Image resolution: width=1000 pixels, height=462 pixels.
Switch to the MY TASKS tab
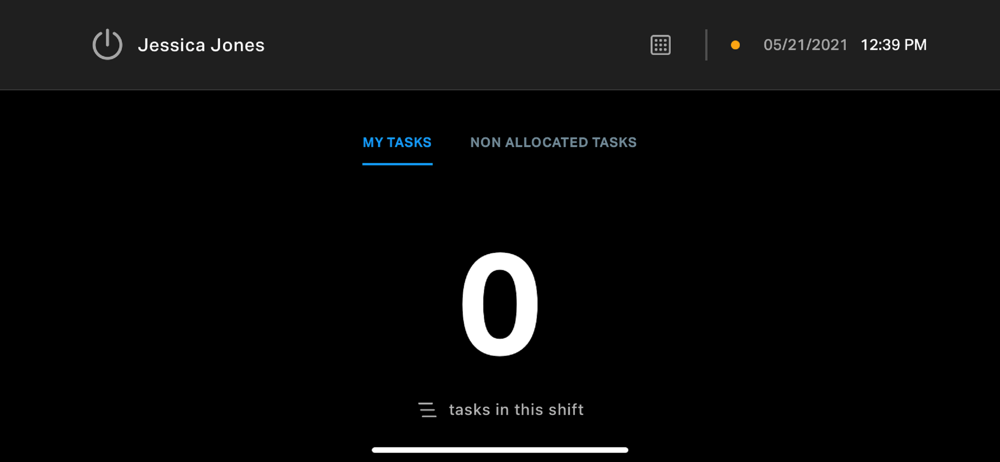397,143
